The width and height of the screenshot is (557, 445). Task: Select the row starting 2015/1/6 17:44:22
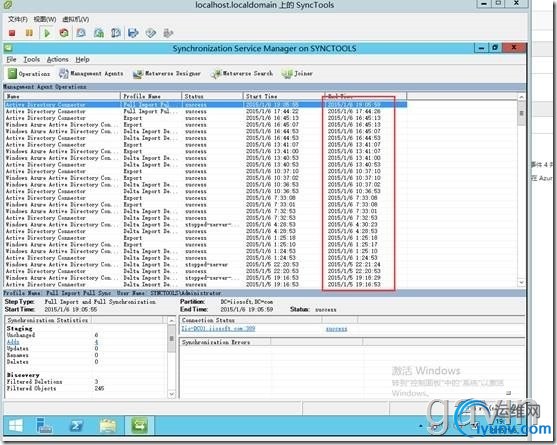(x=205, y=112)
